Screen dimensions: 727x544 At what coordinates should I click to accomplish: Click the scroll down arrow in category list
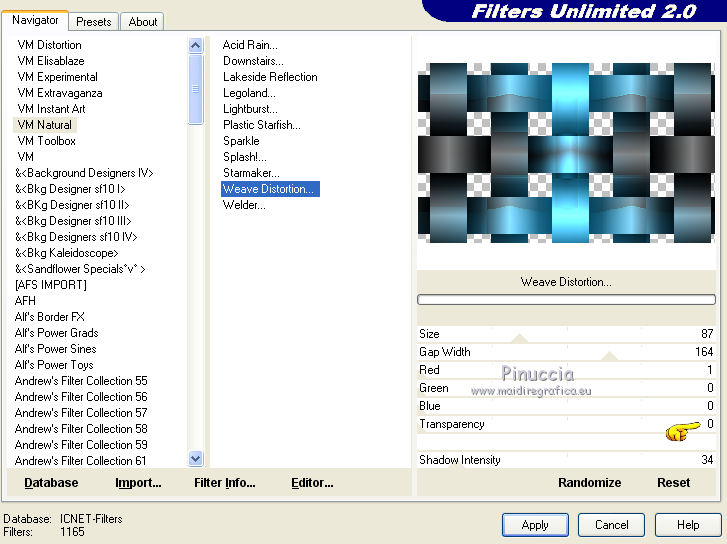pyautogui.click(x=196, y=459)
